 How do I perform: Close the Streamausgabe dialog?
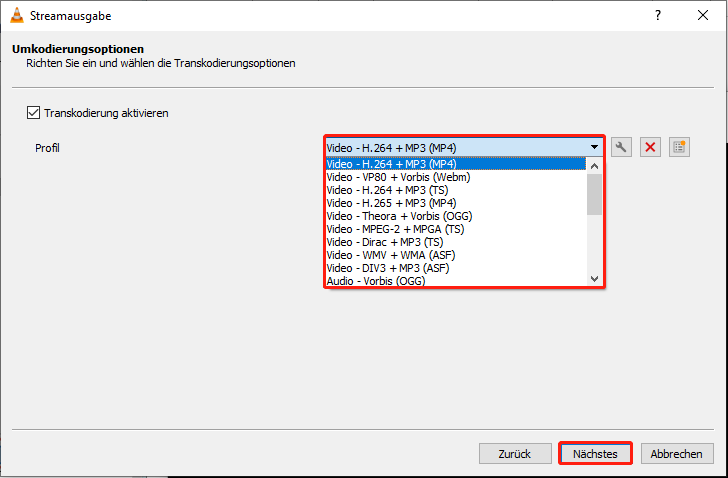click(x=703, y=15)
